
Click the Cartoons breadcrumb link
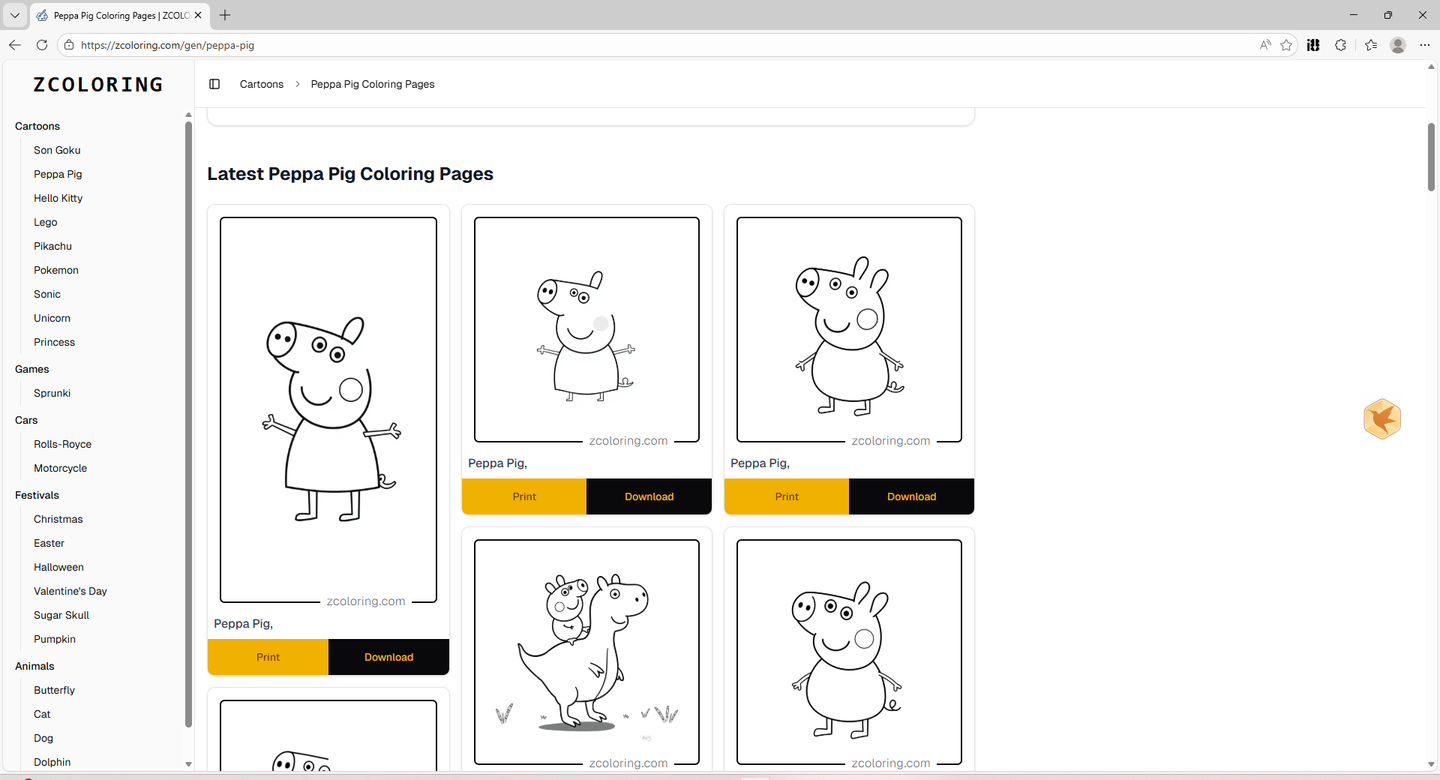[262, 84]
